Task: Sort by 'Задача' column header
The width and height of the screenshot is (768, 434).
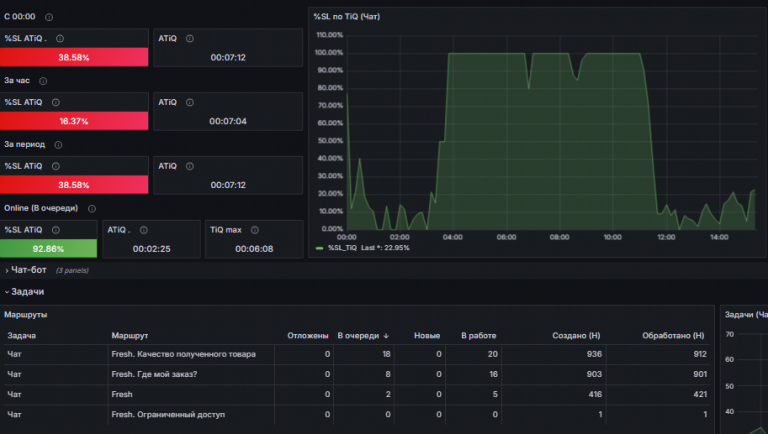Action: pyautogui.click(x=22, y=336)
